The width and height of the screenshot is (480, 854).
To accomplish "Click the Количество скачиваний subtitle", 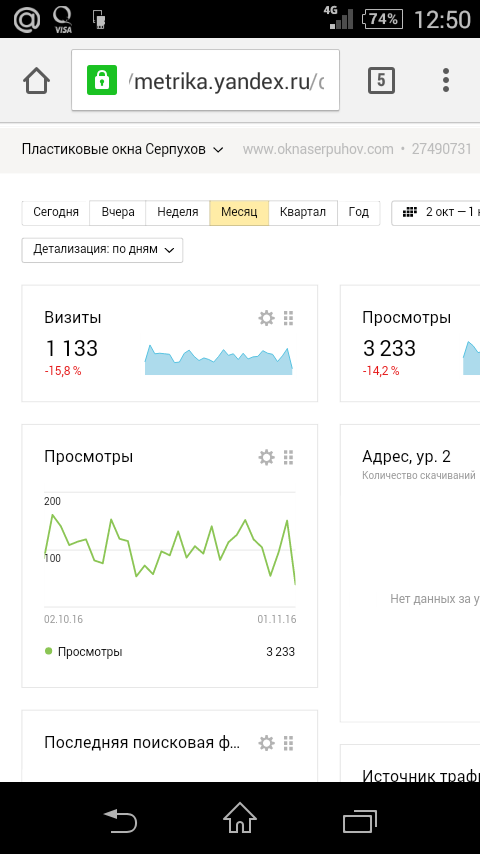I will 419,475.
